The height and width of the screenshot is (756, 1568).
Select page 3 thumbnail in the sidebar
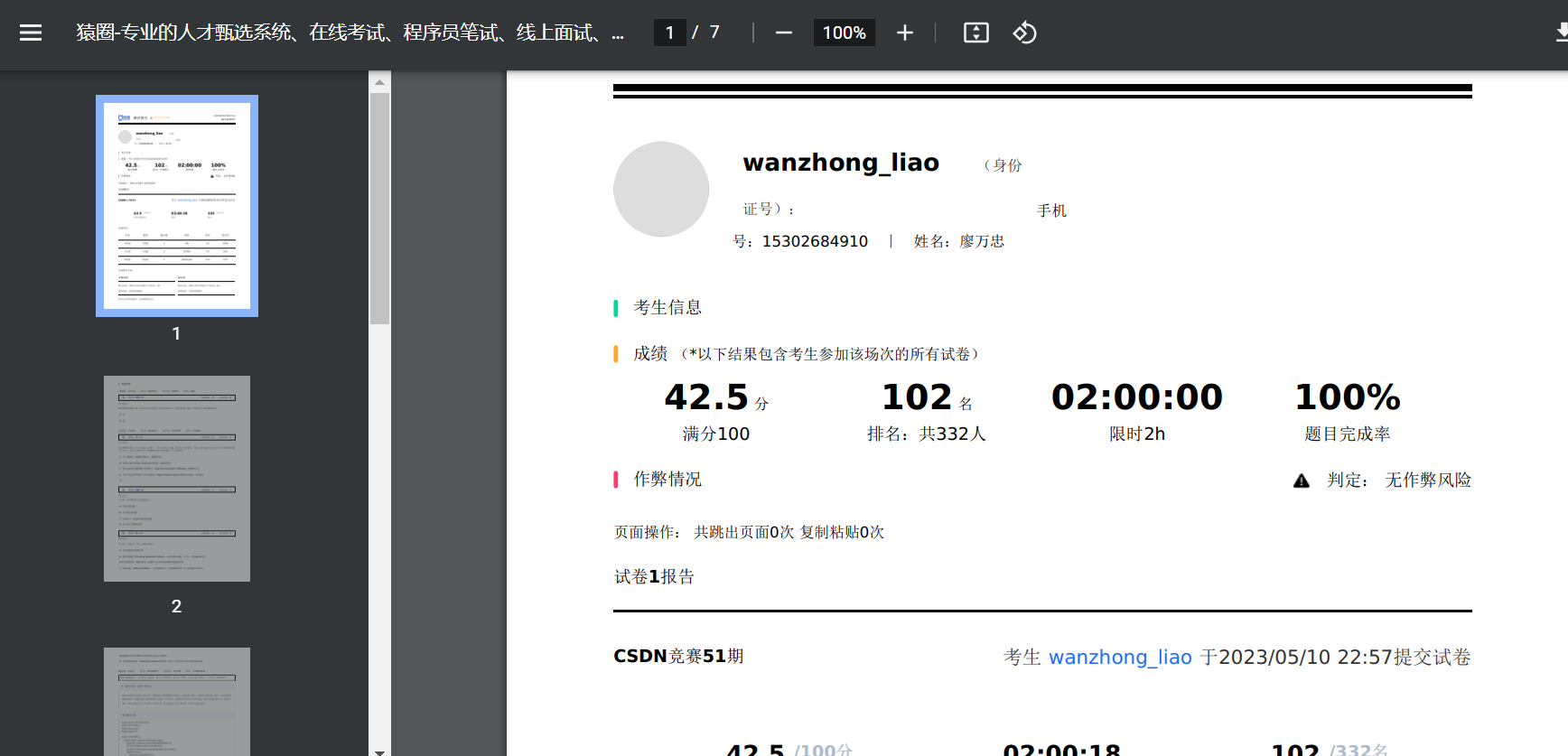tap(177, 701)
